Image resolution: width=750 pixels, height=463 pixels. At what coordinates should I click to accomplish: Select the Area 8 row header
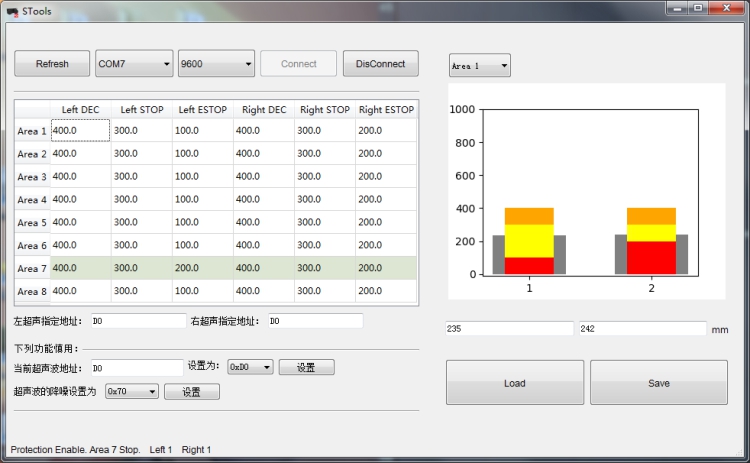click(32, 291)
